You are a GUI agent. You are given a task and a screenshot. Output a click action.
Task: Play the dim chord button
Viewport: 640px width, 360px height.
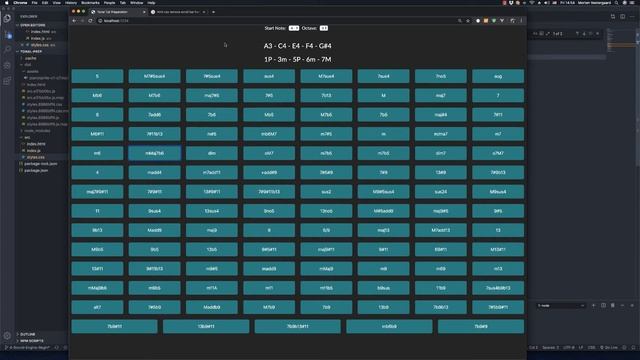(x=211, y=153)
